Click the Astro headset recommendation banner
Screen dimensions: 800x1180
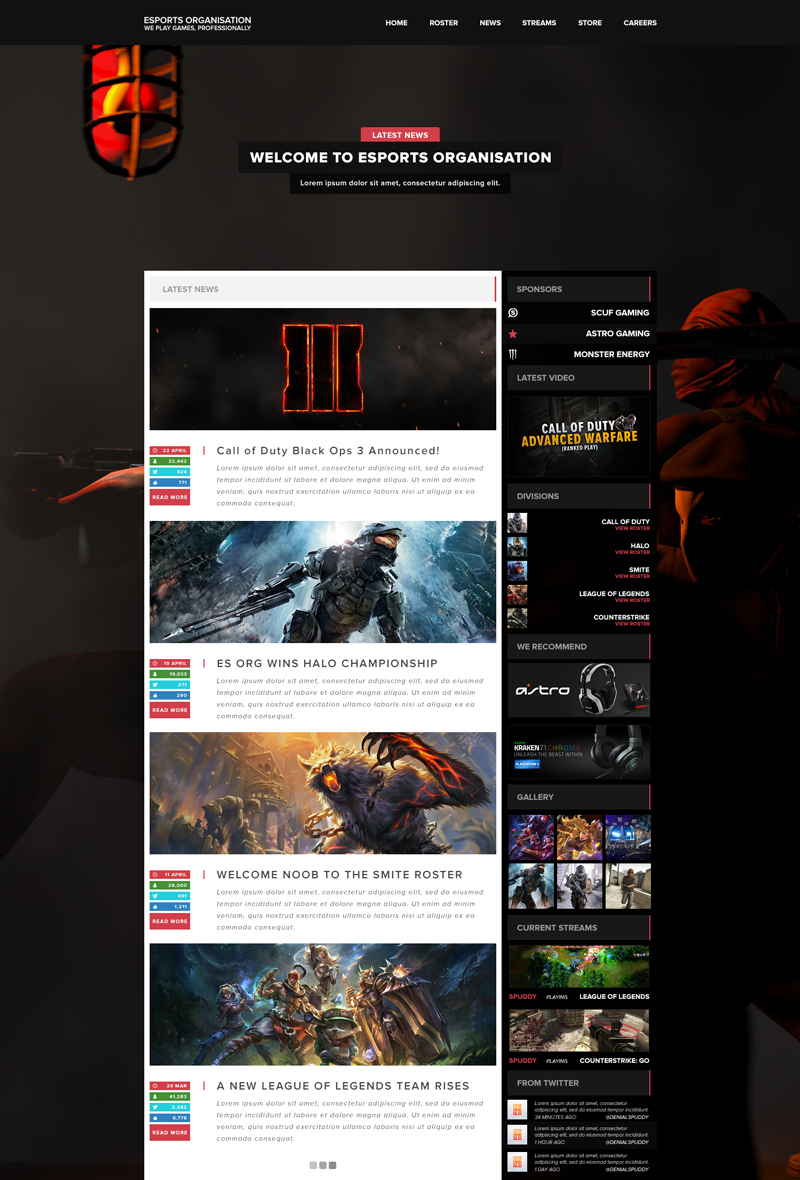tap(579, 690)
